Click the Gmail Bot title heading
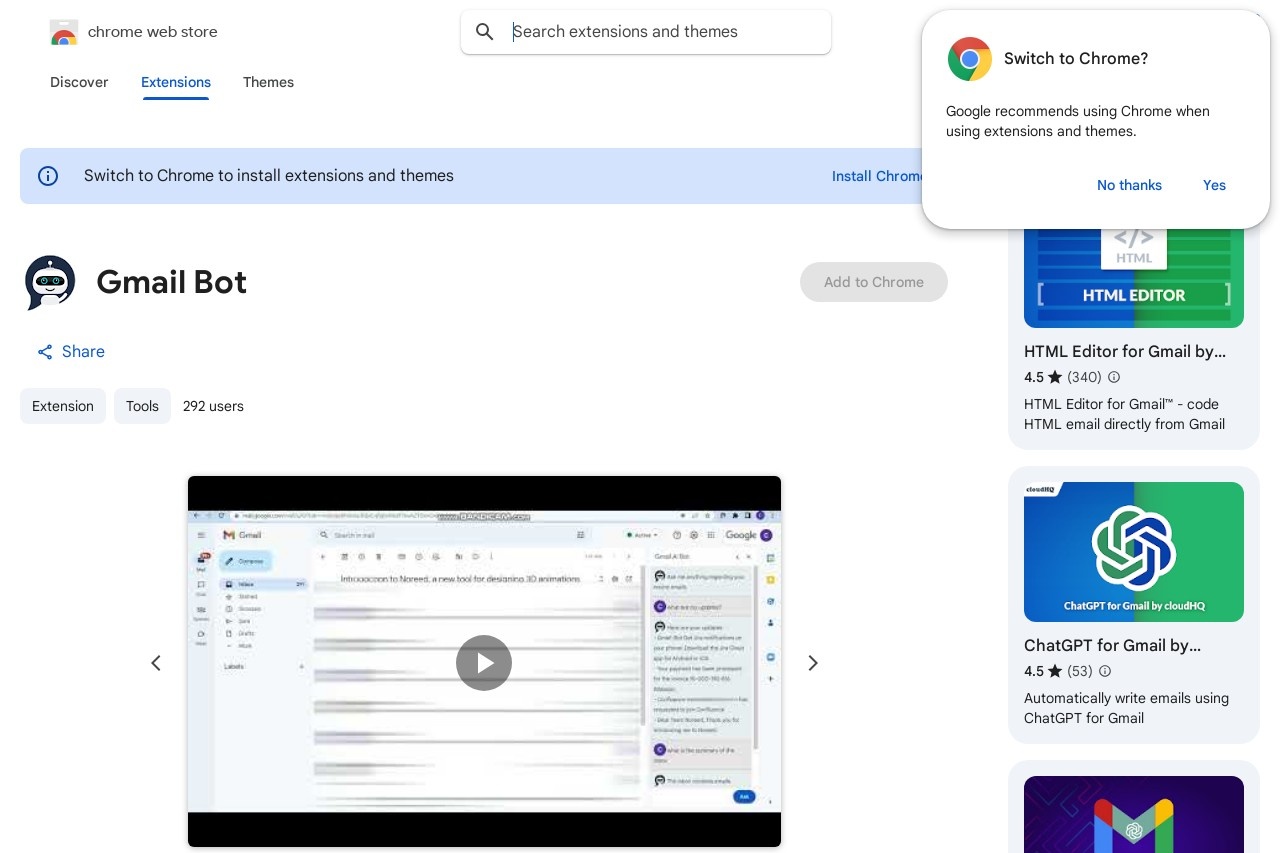Screen dimensions: 1280x853 coord(171,282)
